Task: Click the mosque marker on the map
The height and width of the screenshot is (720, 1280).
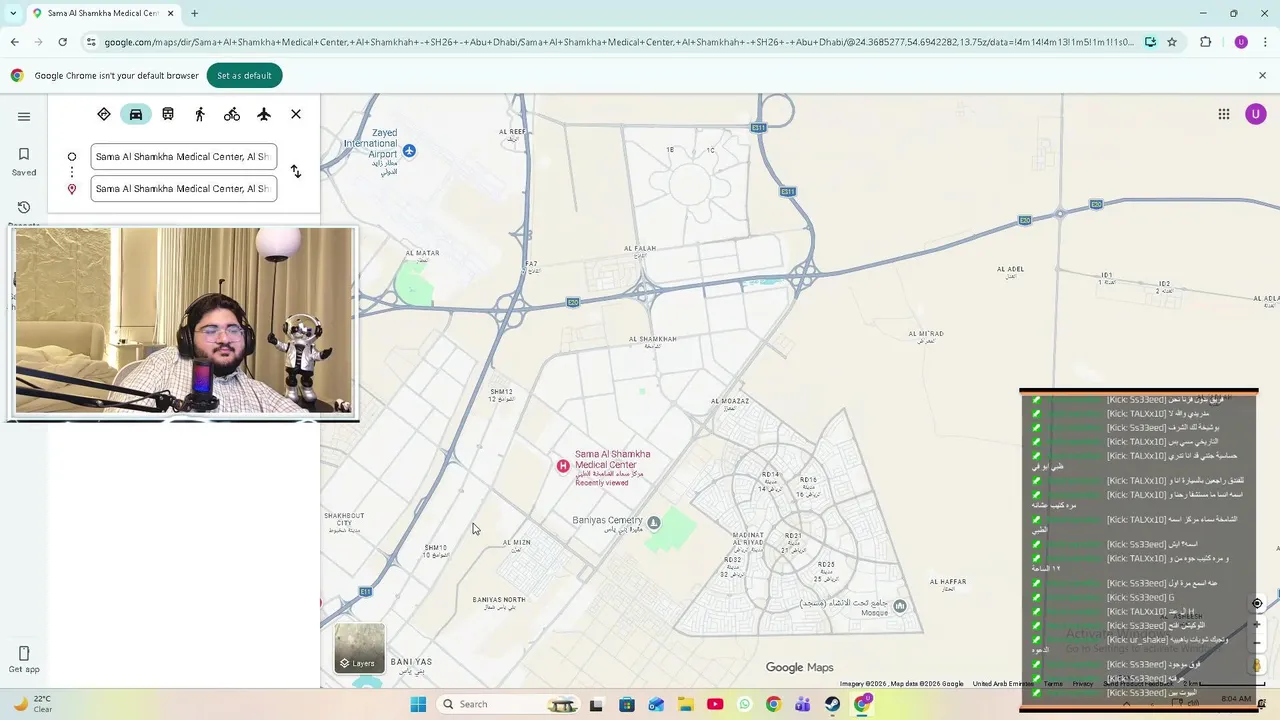Action: coord(900,606)
